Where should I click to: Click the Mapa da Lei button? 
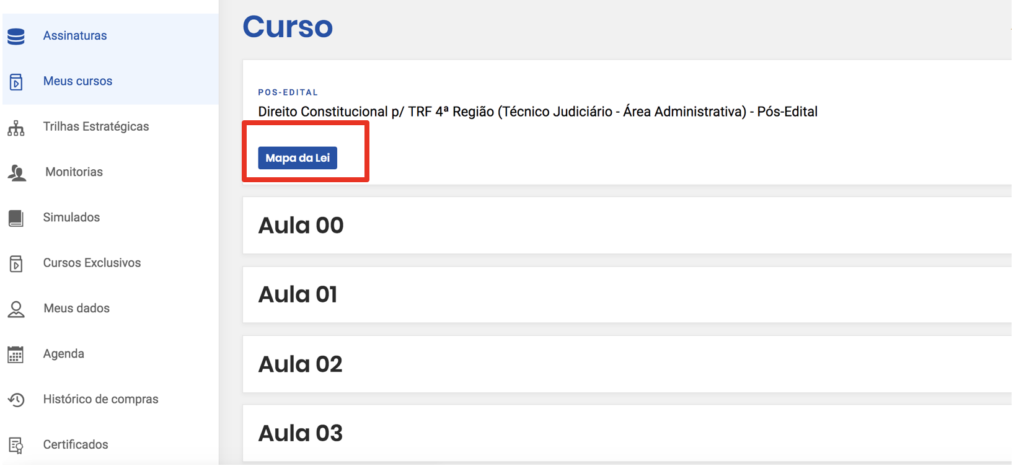(x=298, y=158)
